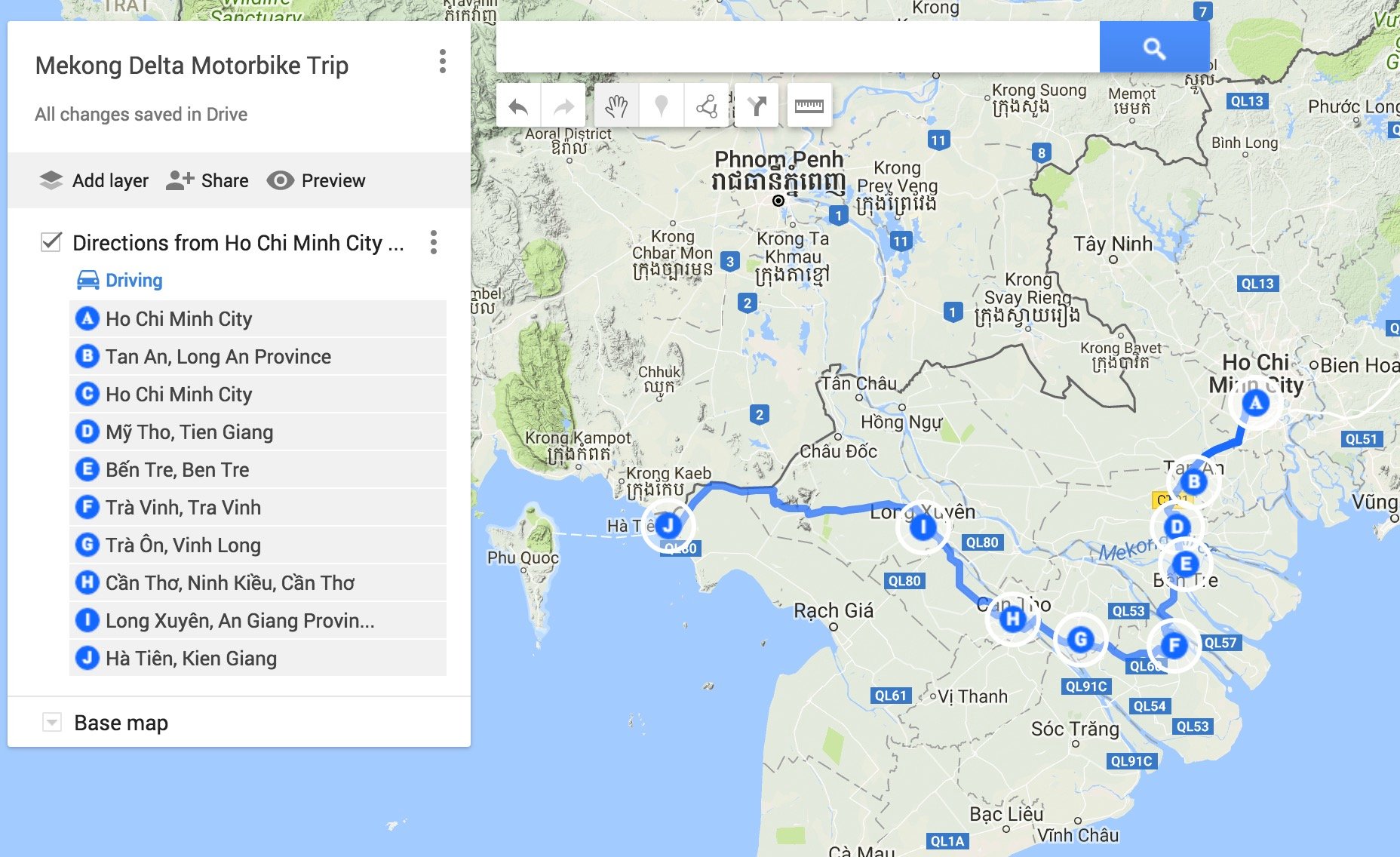
Task: Click waypoint marker H on the map
Action: (x=1012, y=620)
